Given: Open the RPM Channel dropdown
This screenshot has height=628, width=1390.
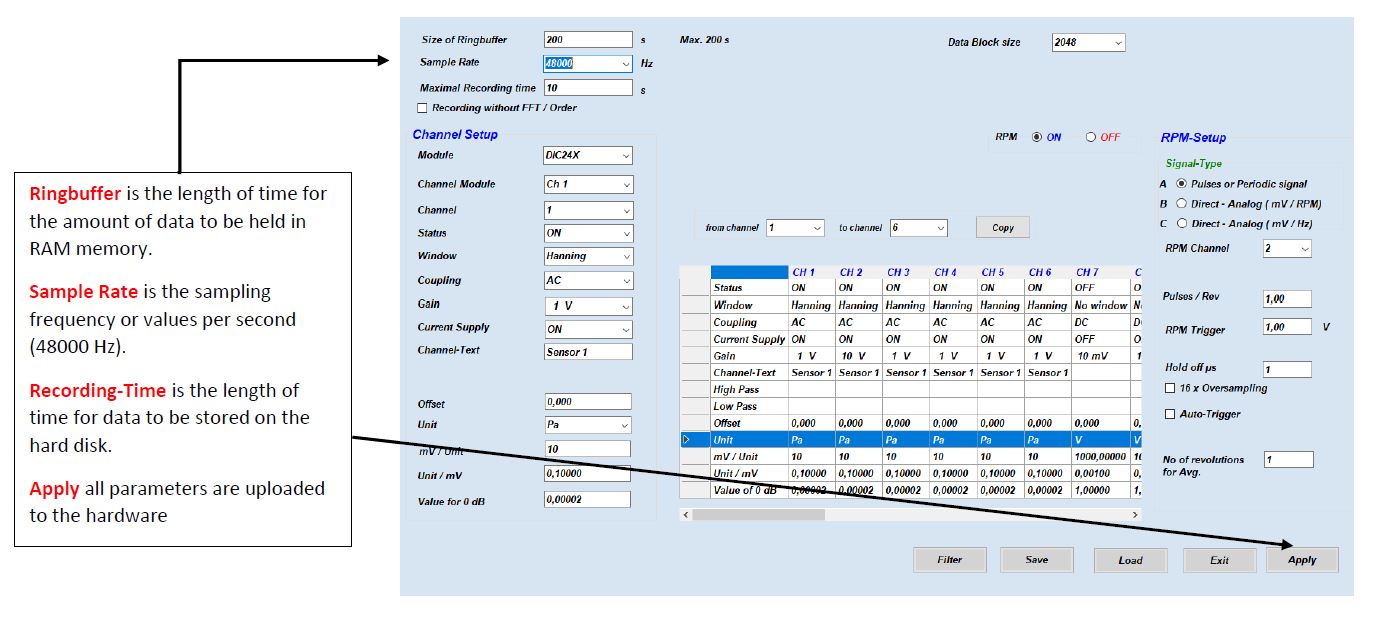Looking at the screenshot, I should click(x=1304, y=247).
